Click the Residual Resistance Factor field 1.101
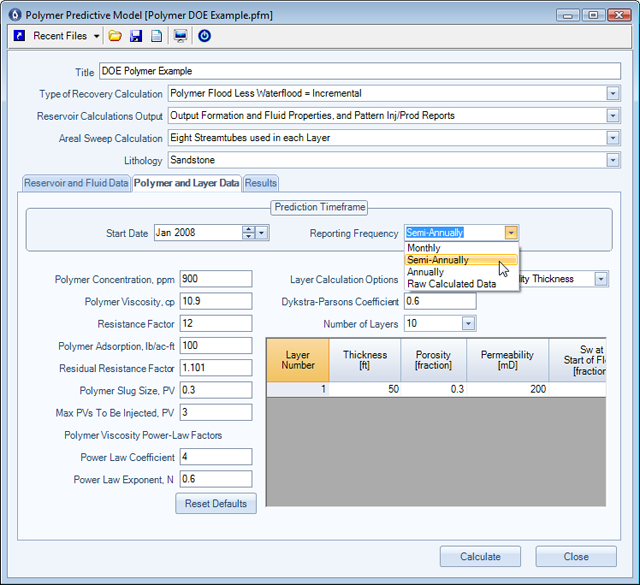The height and width of the screenshot is (585, 640). point(216,368)
